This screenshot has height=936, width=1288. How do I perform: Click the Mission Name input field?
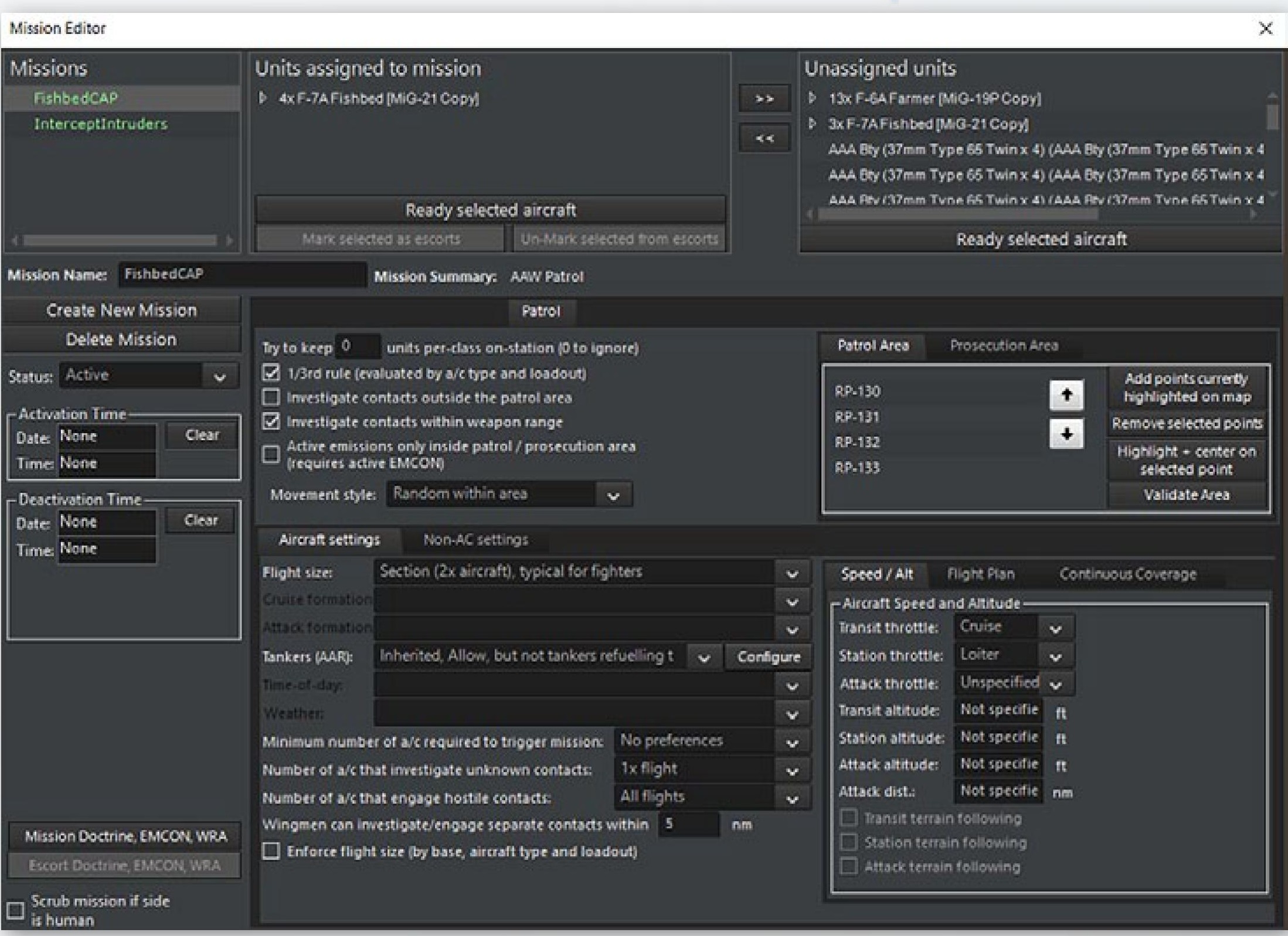point(242,274)
